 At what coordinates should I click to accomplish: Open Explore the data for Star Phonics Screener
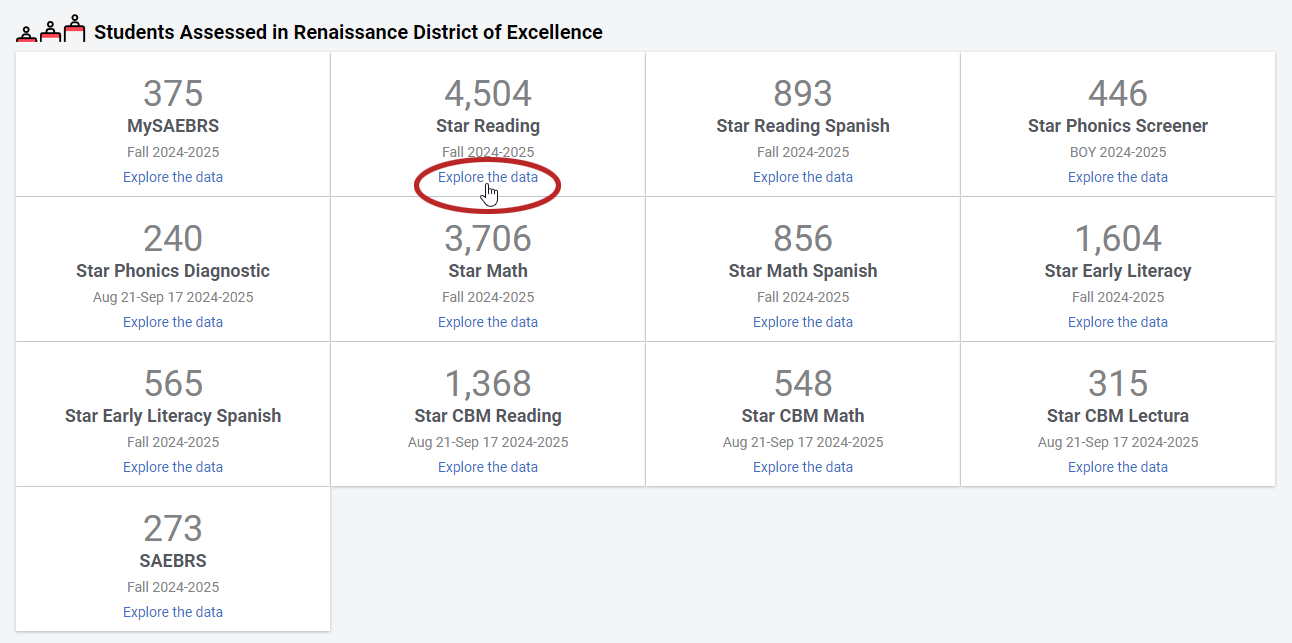[1118, 177]
